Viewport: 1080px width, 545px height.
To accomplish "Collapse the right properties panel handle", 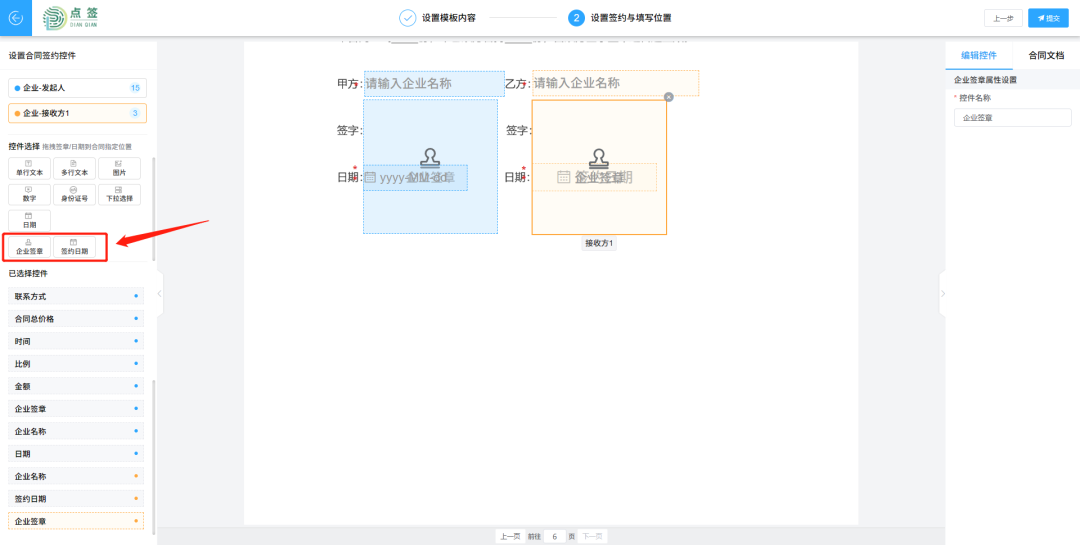I will pos(941,293).
